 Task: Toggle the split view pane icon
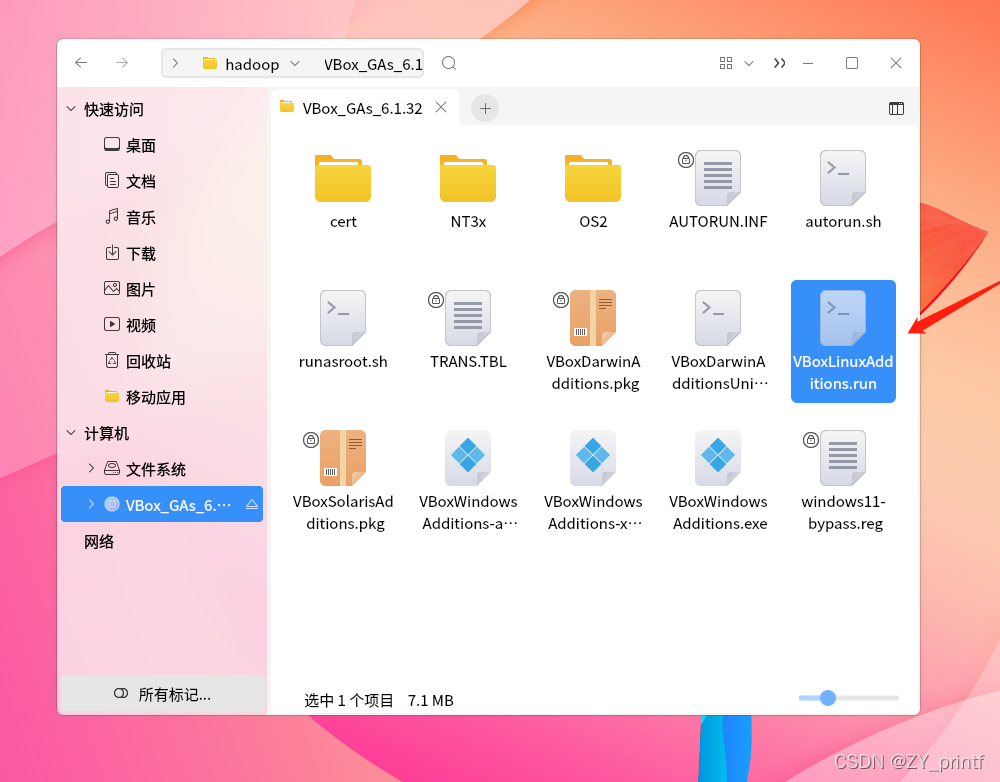896,108
